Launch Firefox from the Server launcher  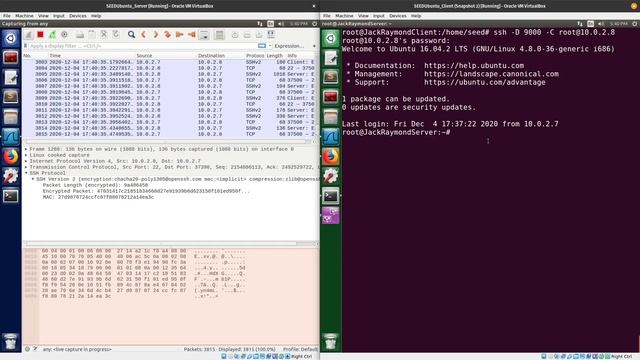11,157
